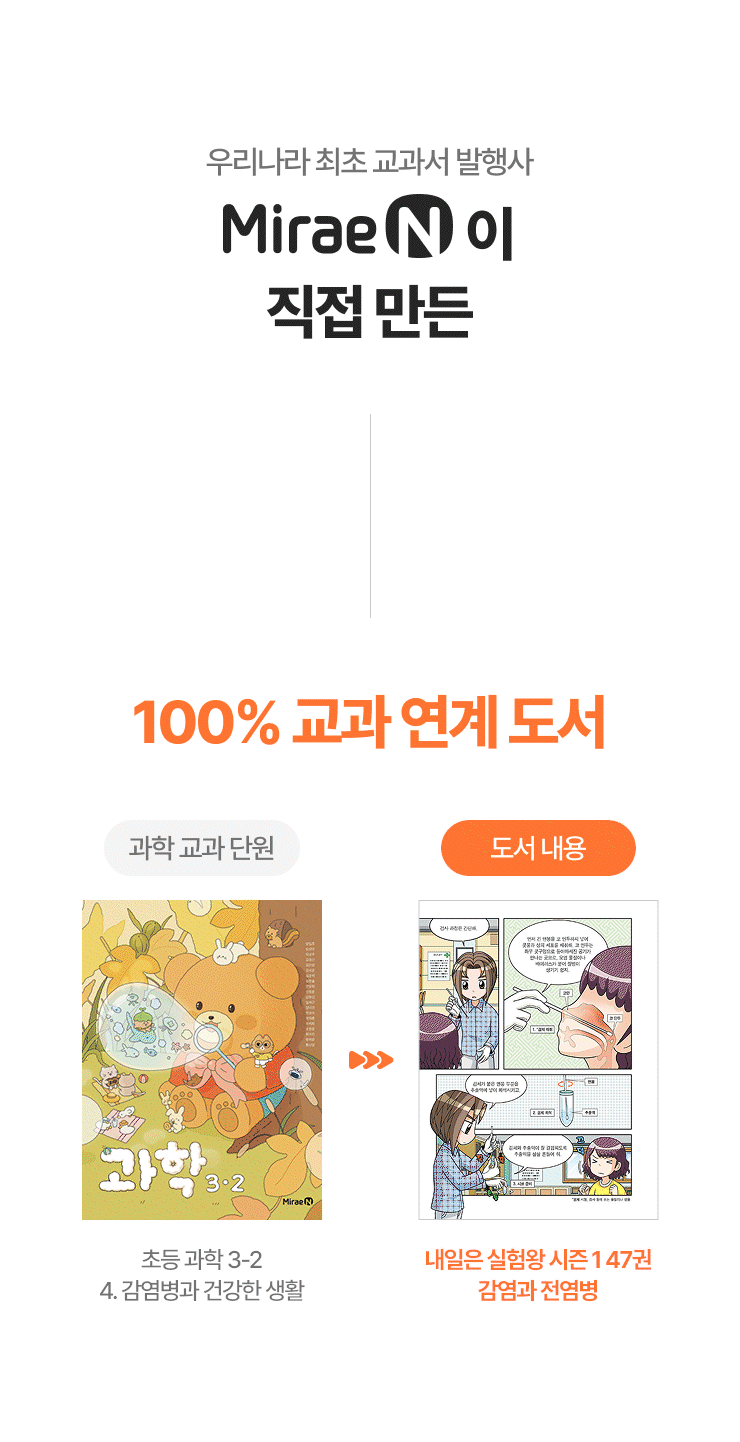740x1442 pixels.
Task: Click the 직접 만든 headline text
Action: (x=370, y=312)
